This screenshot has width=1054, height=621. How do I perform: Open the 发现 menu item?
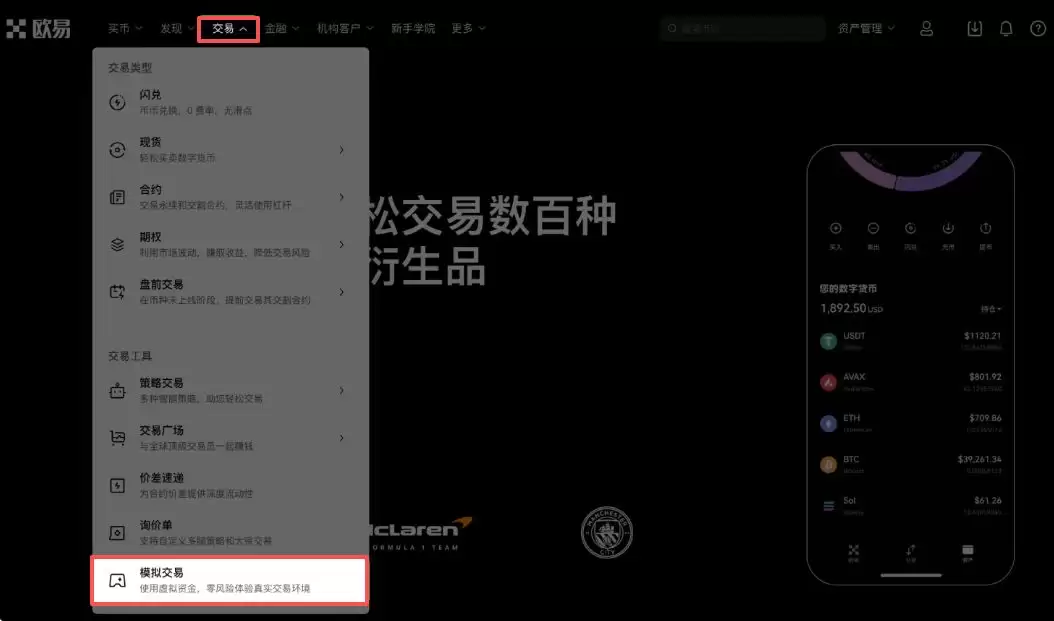(x=174, y=28)
